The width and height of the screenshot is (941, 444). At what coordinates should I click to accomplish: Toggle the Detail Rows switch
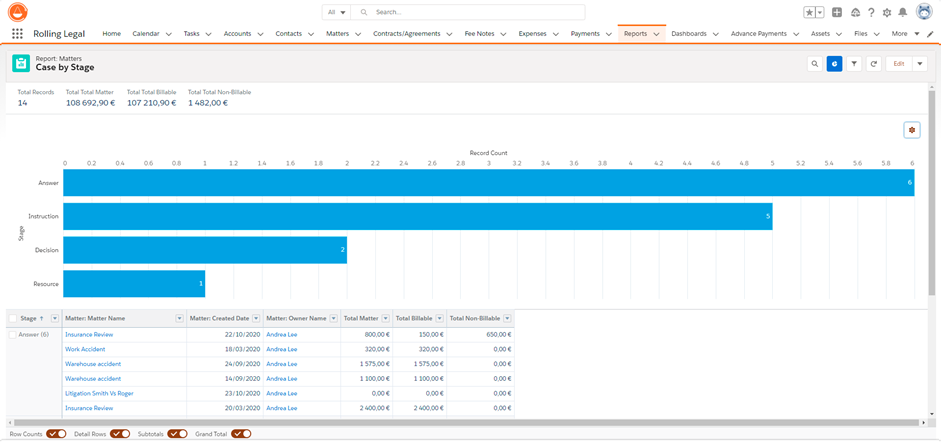pyautogui.click(x=120, y=434)
